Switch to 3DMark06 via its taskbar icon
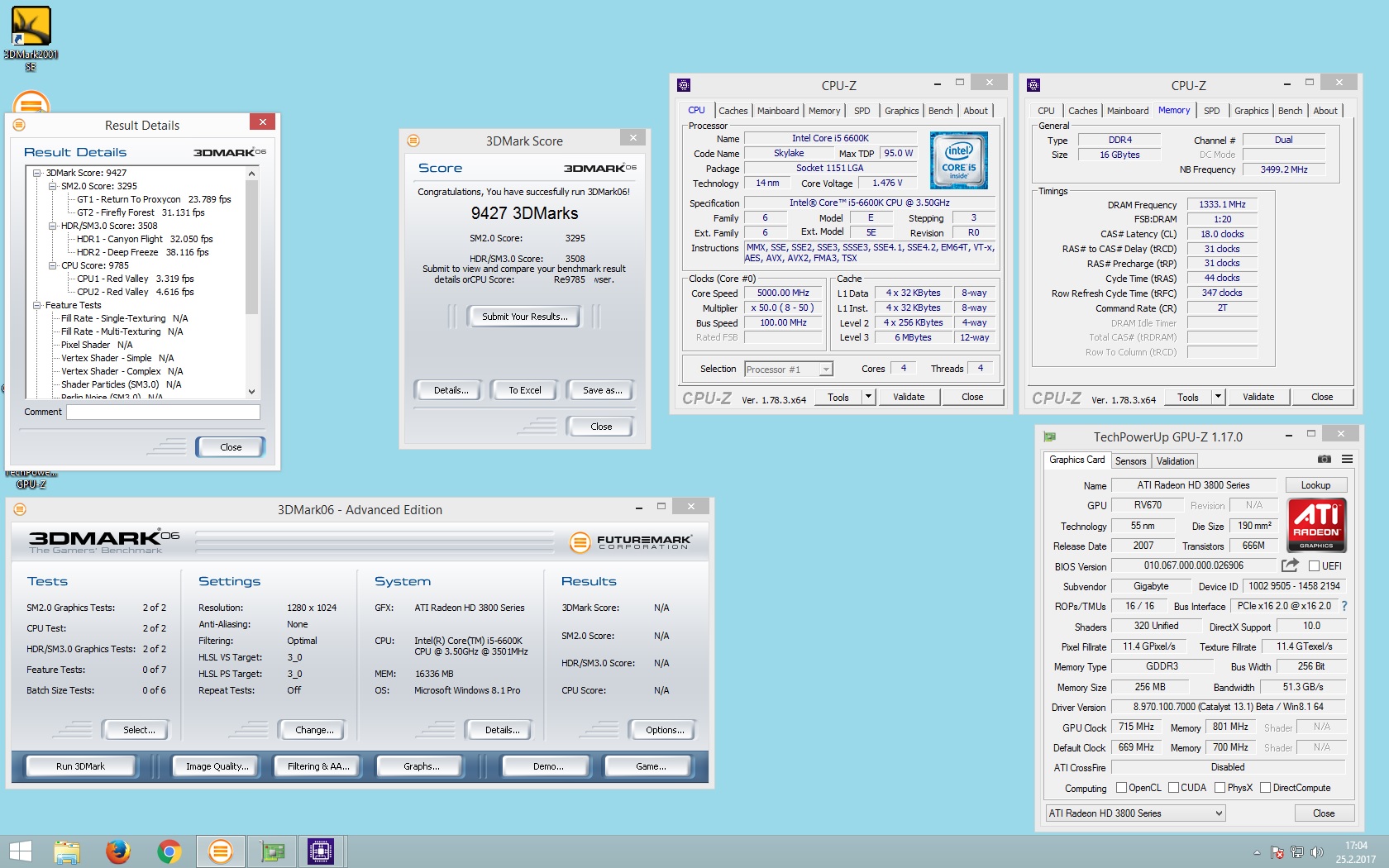Screen dimensions: 1389x868 [221, 851]
